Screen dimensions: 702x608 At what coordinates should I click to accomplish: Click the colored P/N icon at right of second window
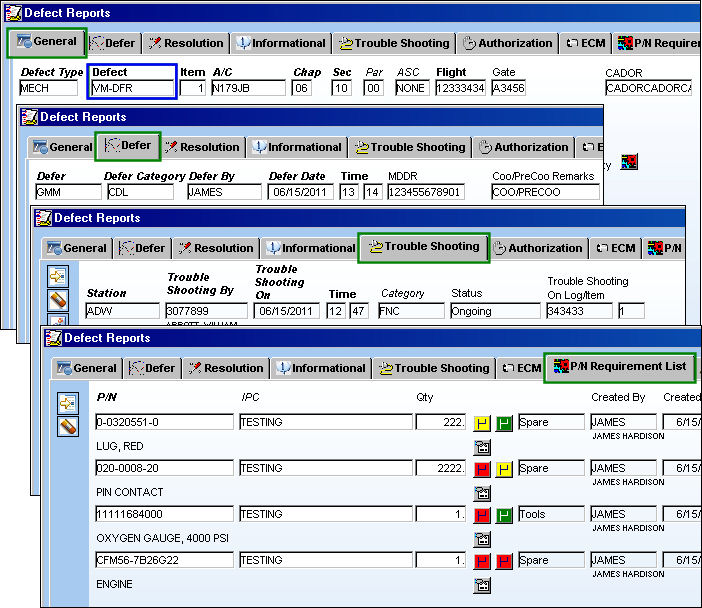click(x=629, y=162)
